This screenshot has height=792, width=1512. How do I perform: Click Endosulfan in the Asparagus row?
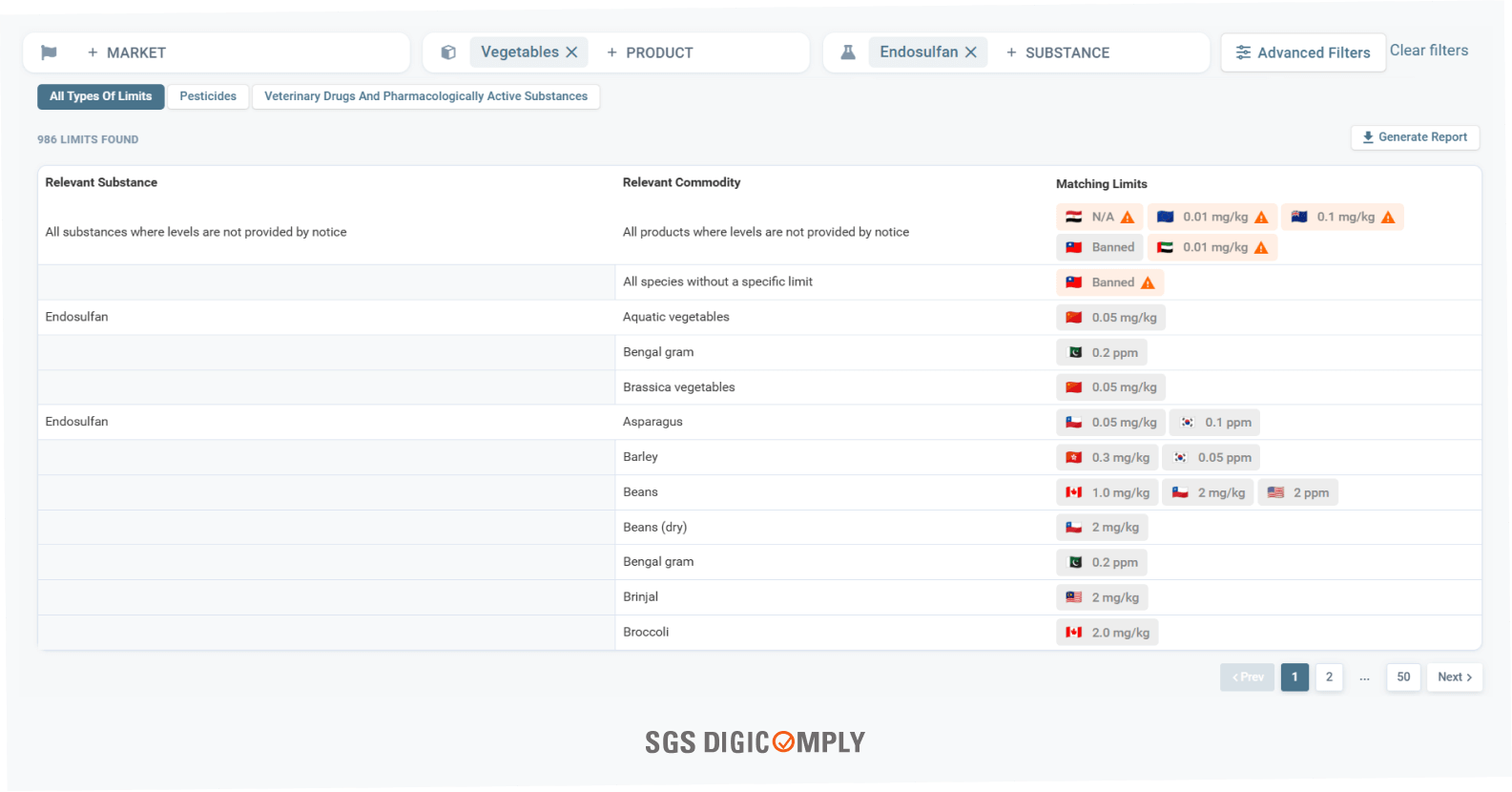coord(76,422)
